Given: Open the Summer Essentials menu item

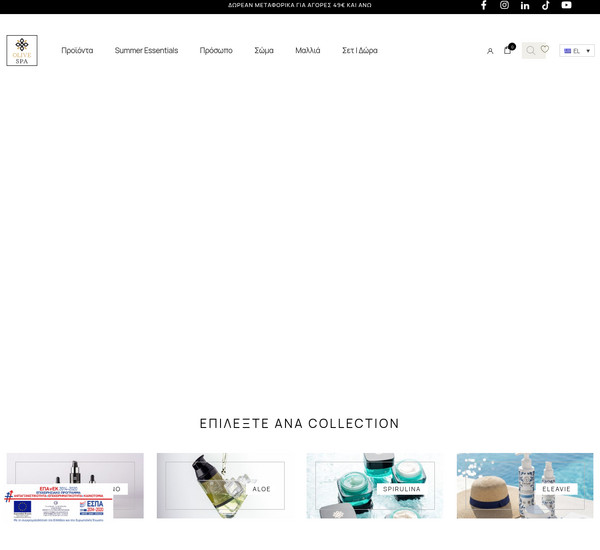Looking at the screenshot, I should click(x=146, y=51).
